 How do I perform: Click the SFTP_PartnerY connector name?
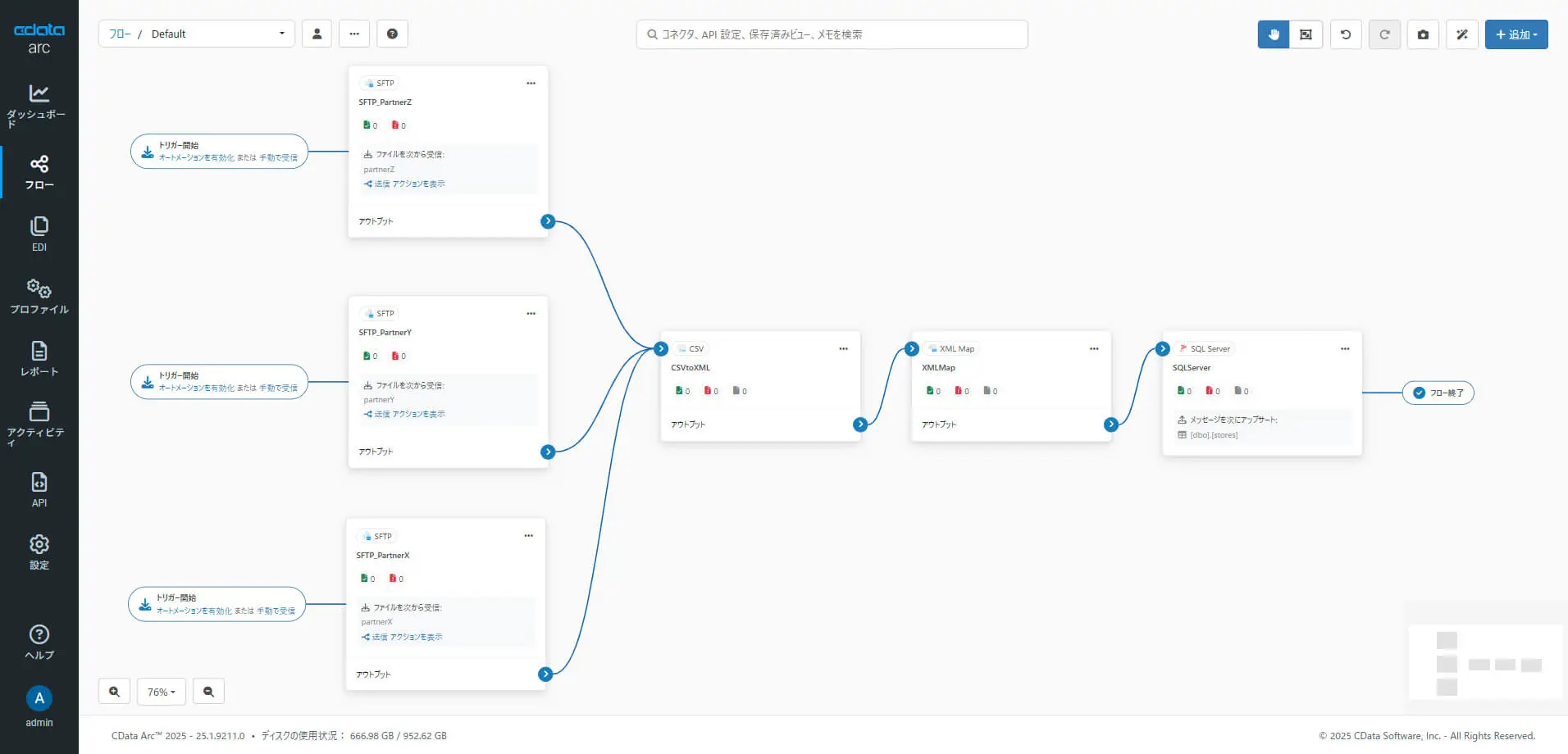[385, 332]
